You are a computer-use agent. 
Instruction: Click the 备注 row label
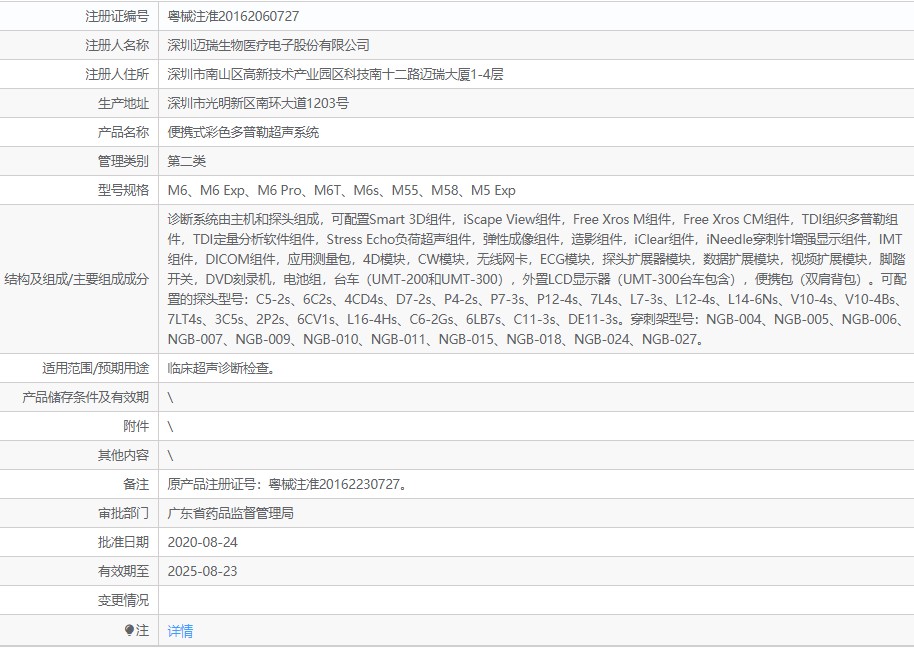[x=136, y=484]
